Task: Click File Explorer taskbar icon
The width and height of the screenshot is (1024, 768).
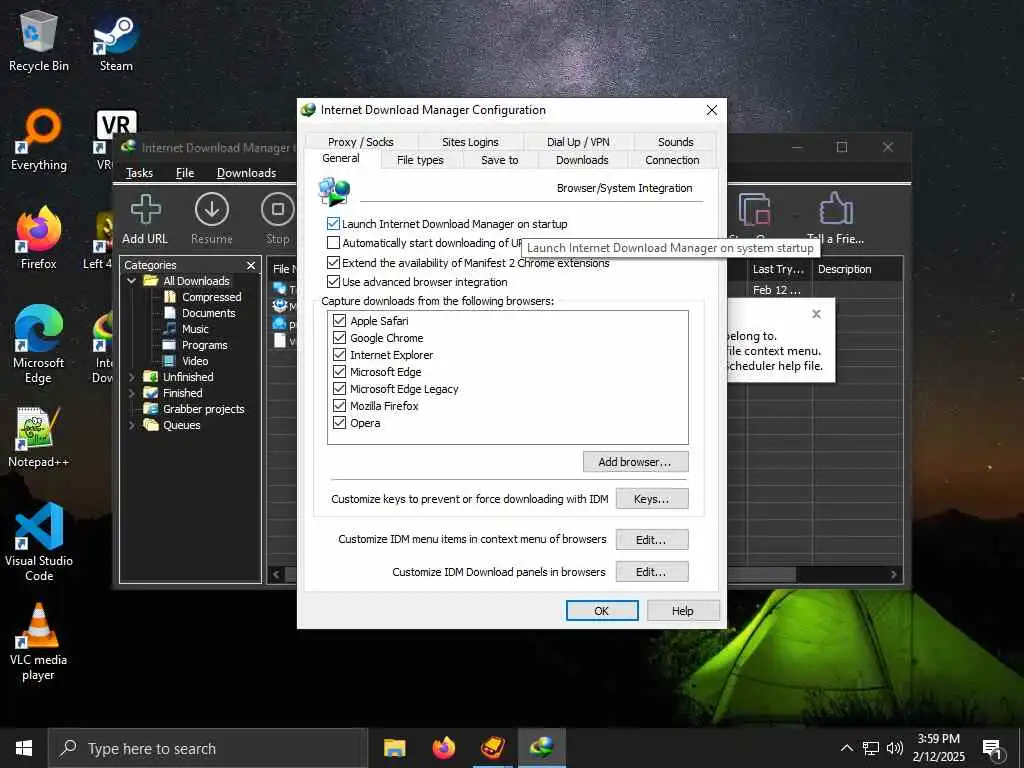Action: click(x=394, y=748)
